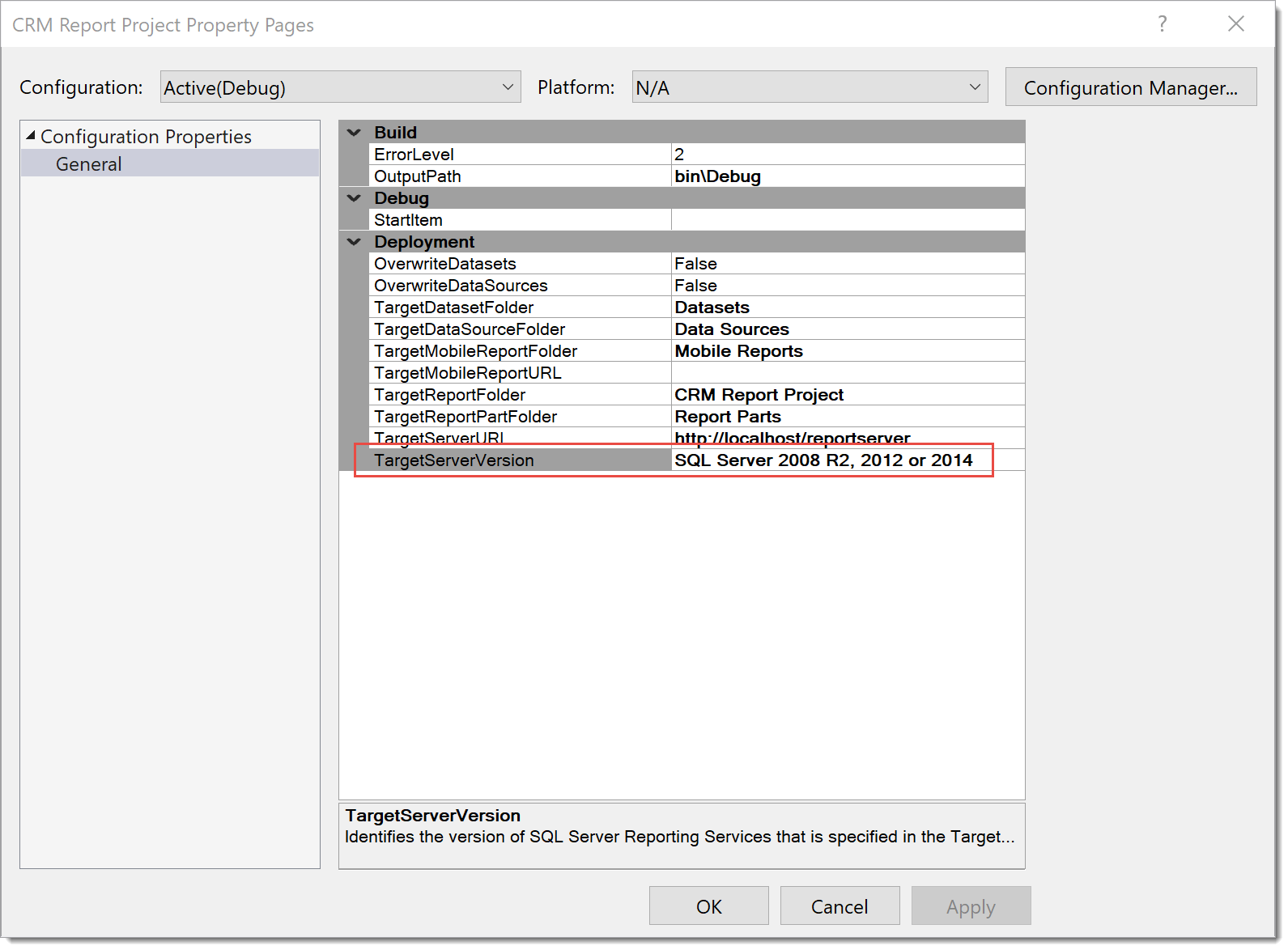This screenshot has height=950, width=1288.
Task: Select the TargetReportPartFolder property name
Action: pyautogui.click(x=521, y=416)
